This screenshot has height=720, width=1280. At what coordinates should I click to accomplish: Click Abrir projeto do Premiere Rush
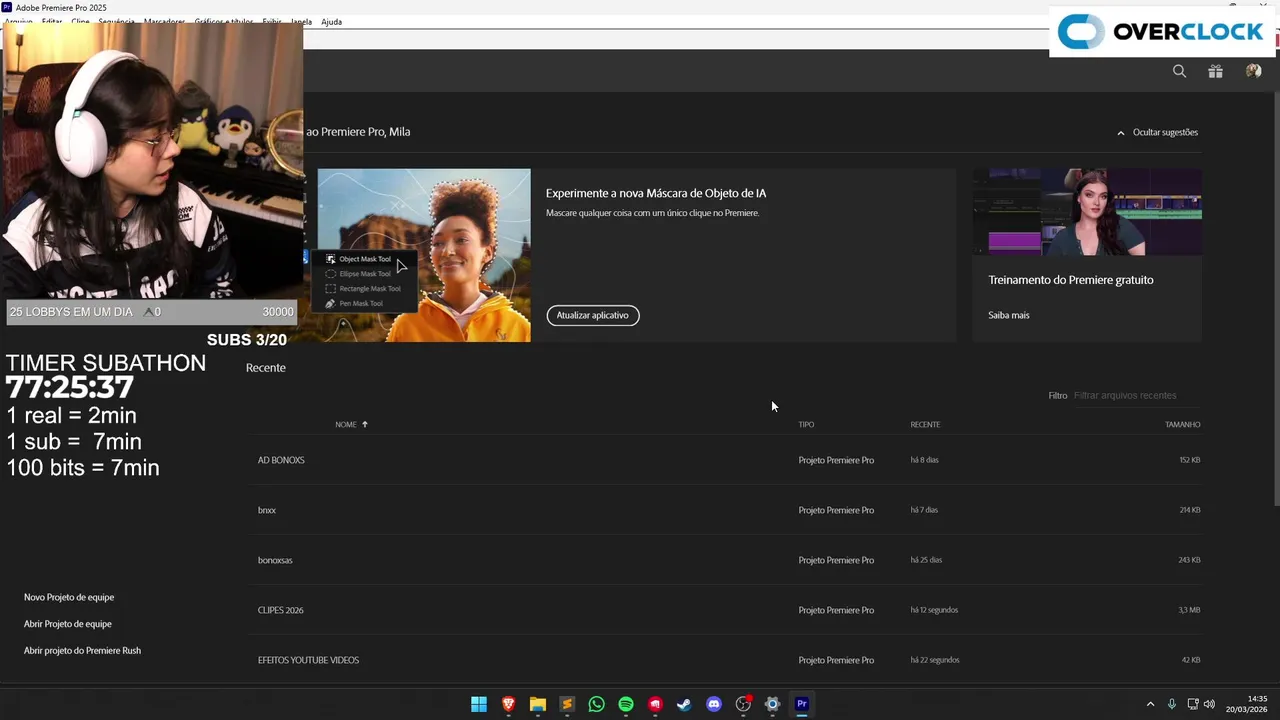point(82,650)
